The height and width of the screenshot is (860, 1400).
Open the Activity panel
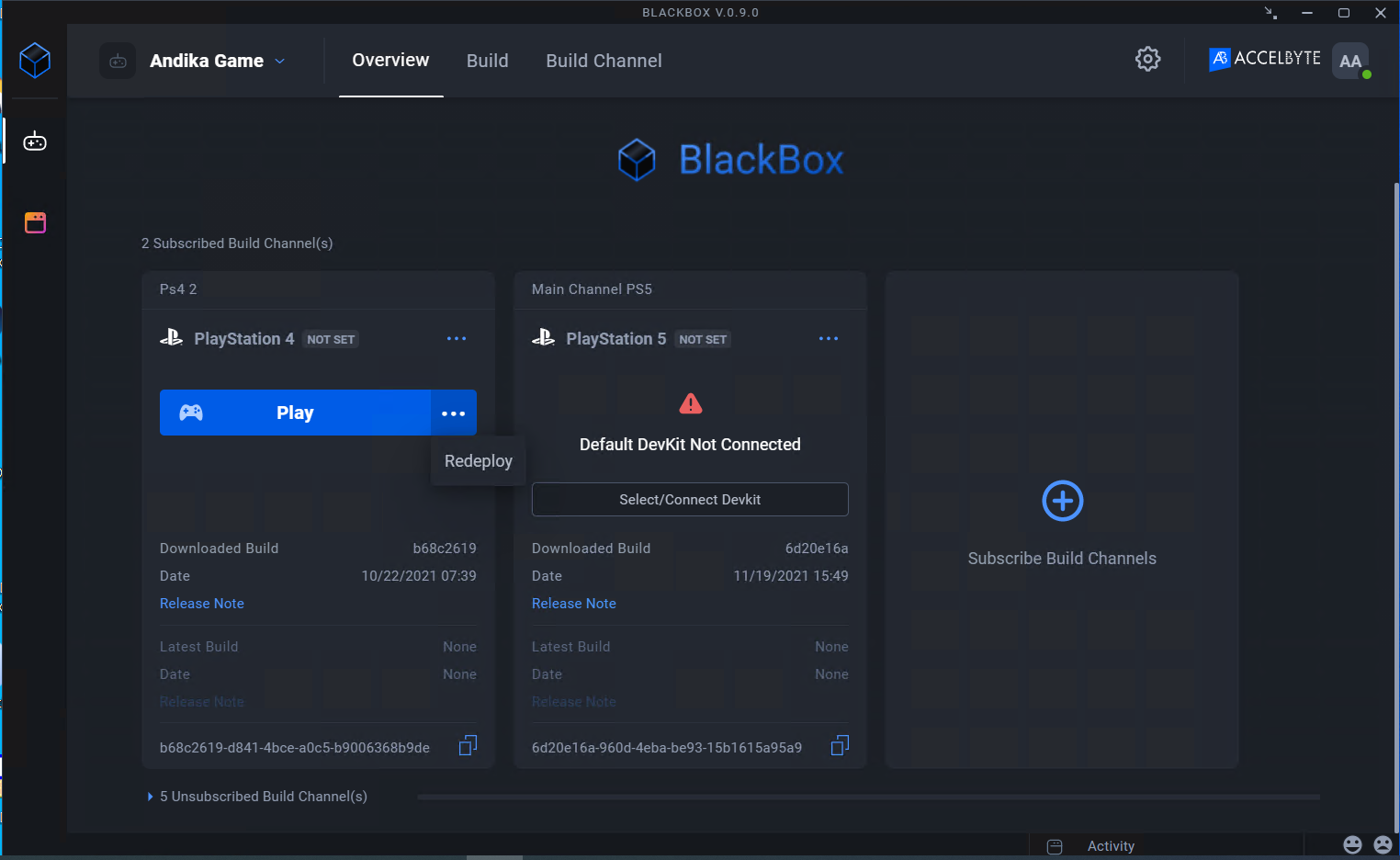1111,846
